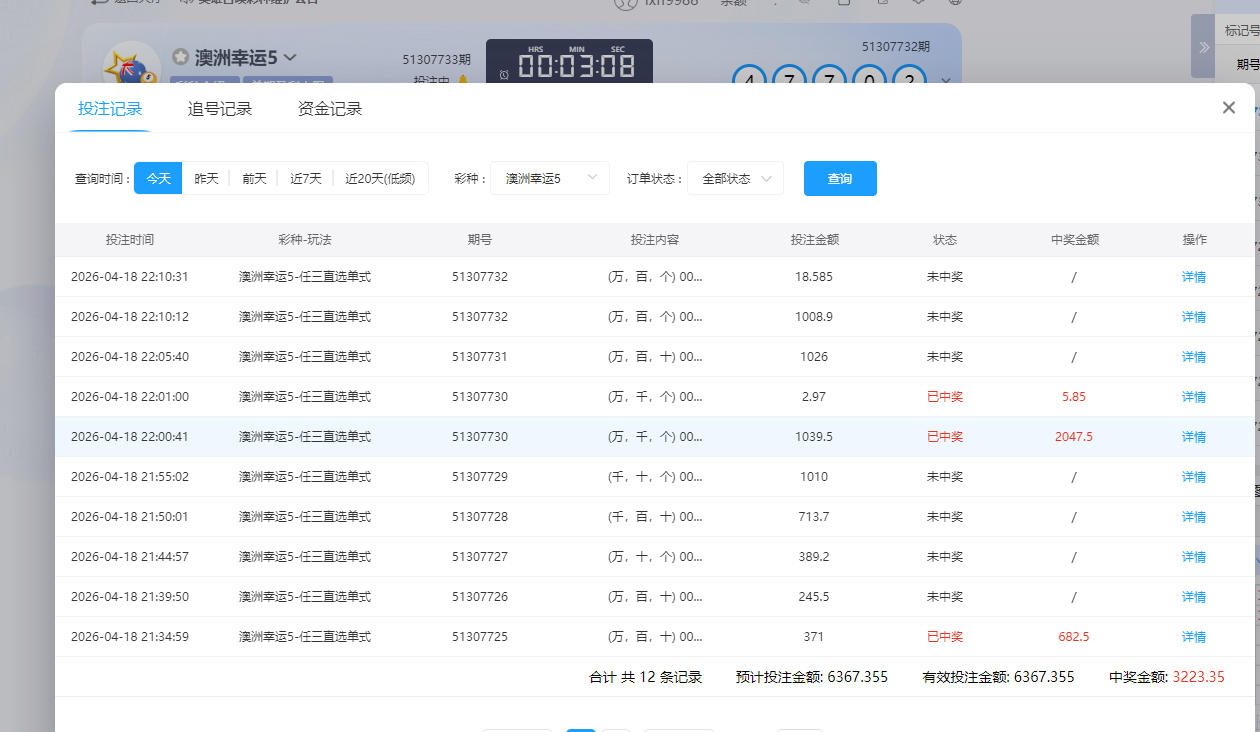Click the issue number 51307725
1260x732 pixels.
point(480,637)
